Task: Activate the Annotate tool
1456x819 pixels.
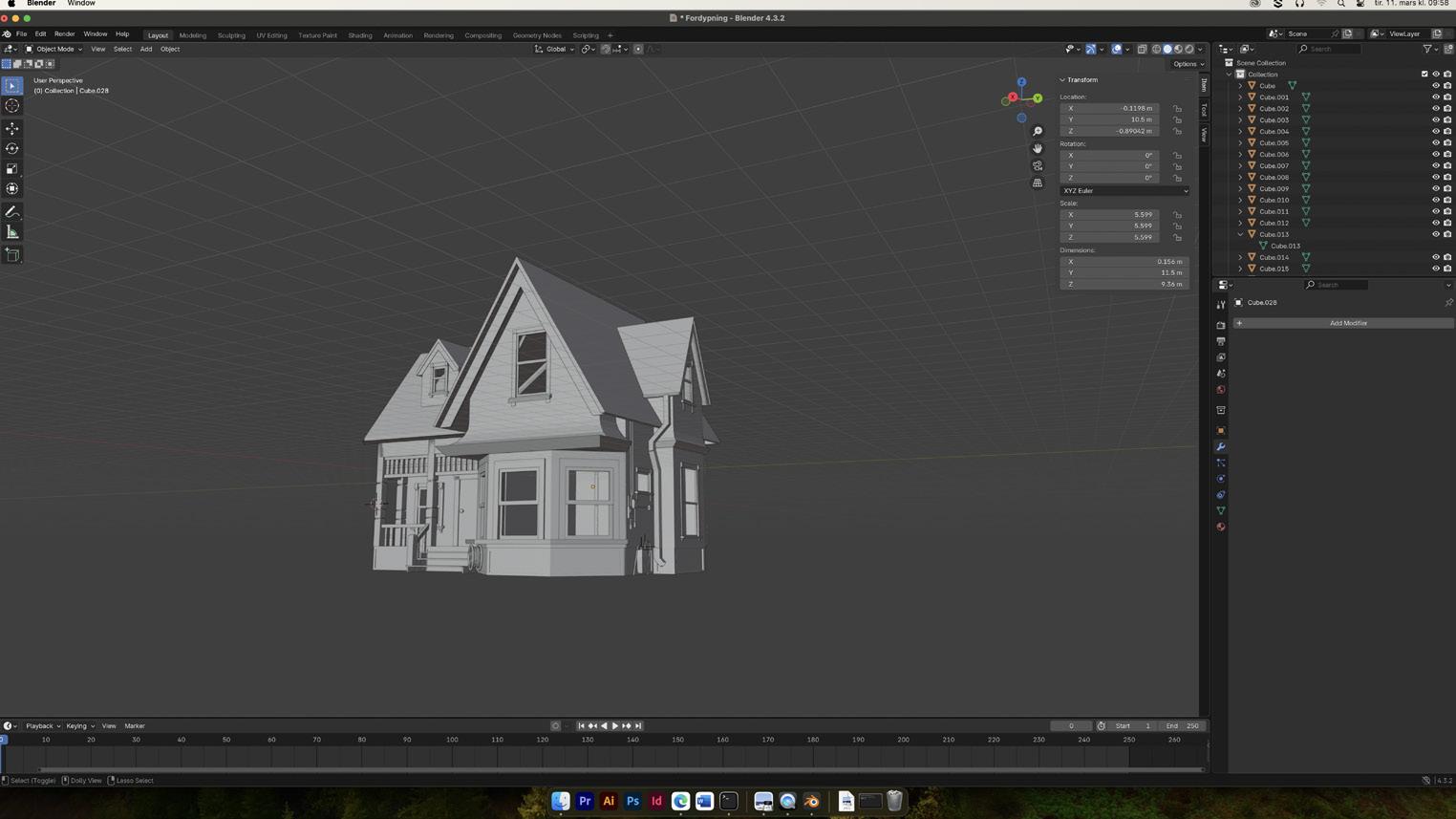Action: (12, 211)
